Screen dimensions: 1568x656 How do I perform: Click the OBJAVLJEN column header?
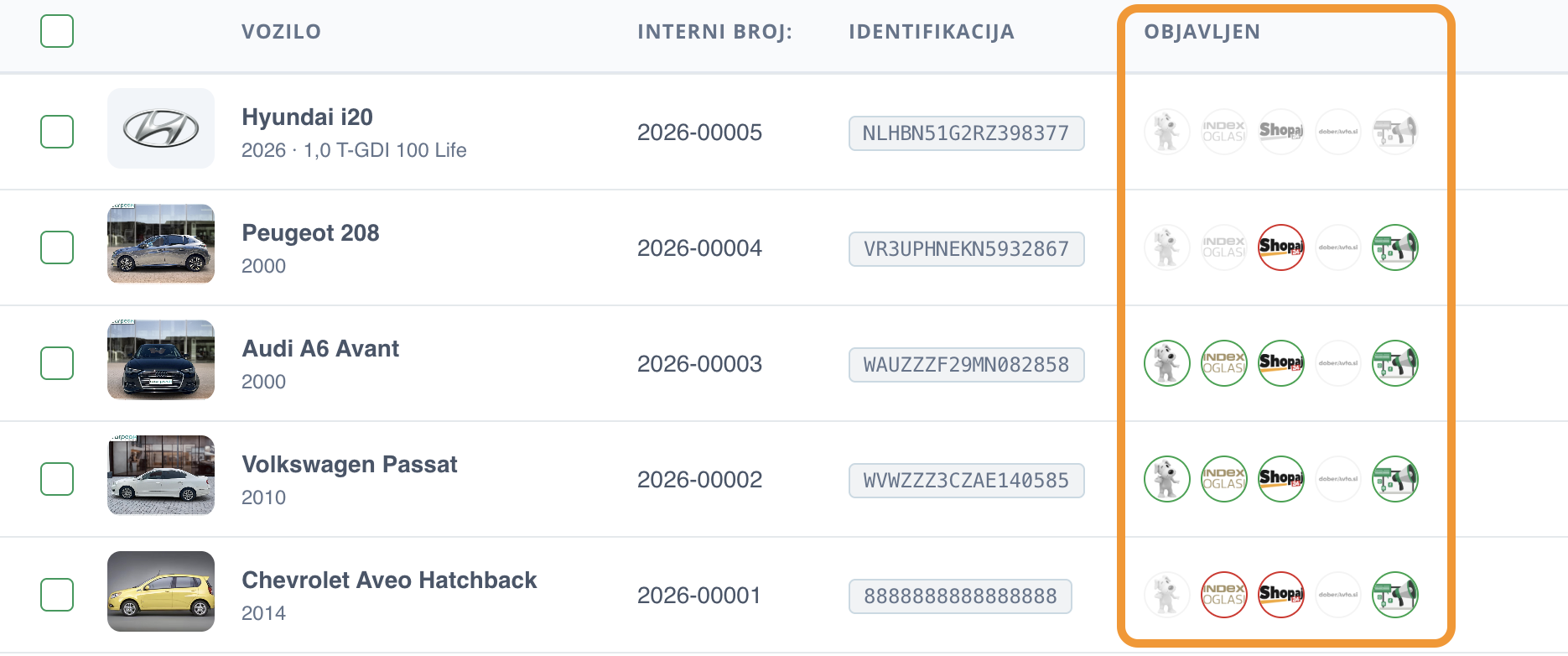[x=1202, y=32]
